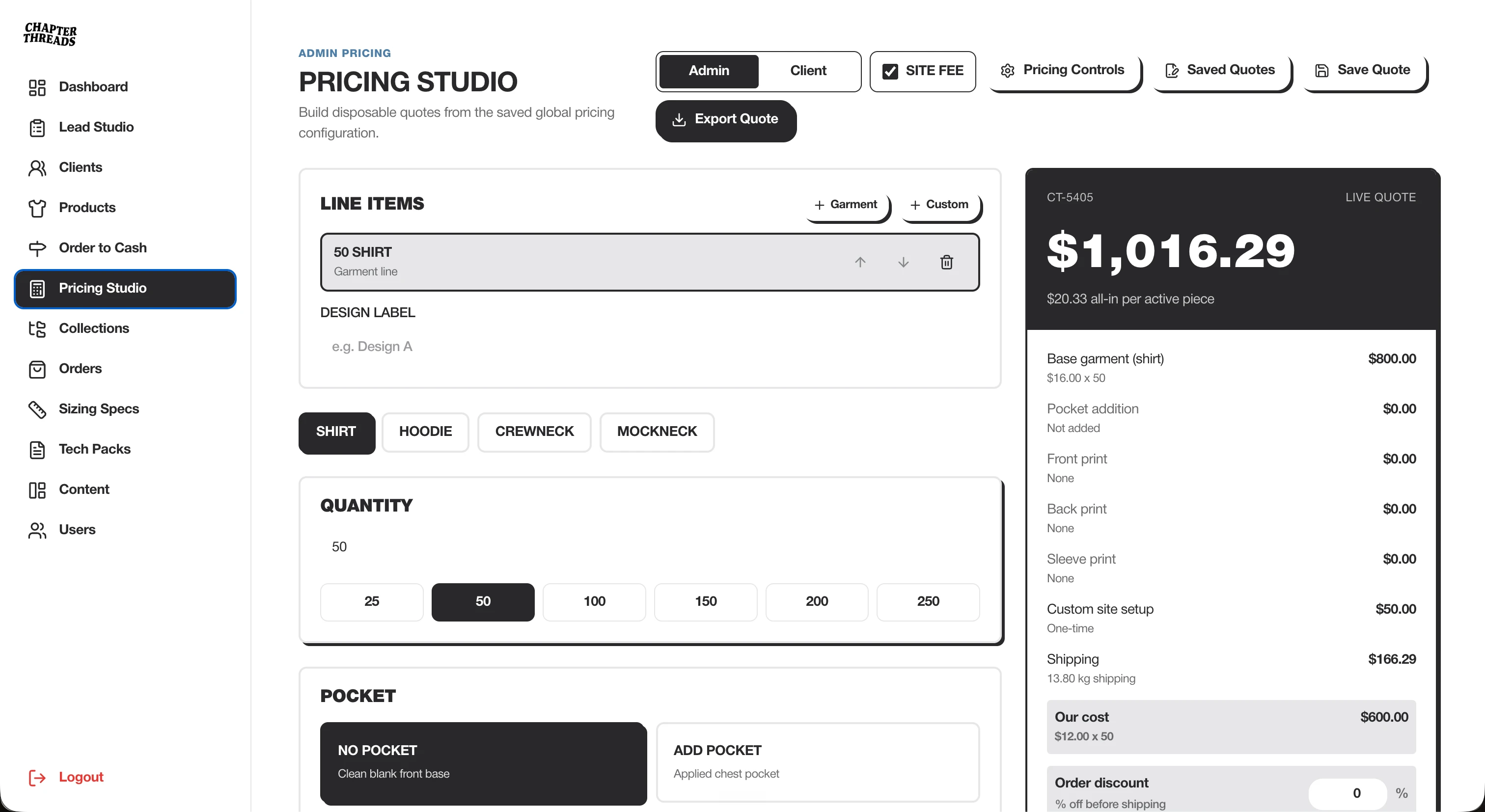Select the SHIRT garment tab

point(337,432)
